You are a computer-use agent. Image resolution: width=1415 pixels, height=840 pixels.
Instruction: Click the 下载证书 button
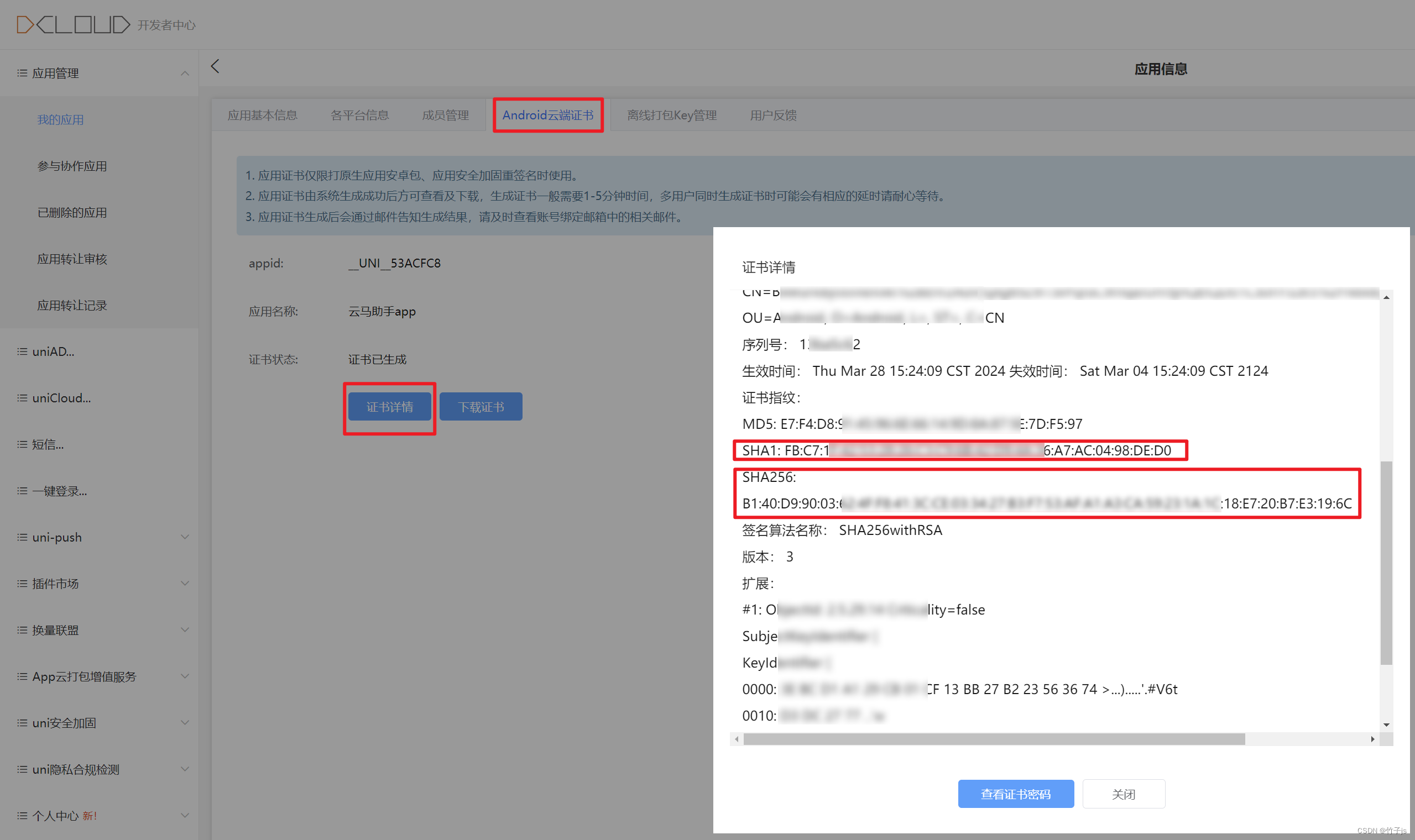(x=480, y=406)
